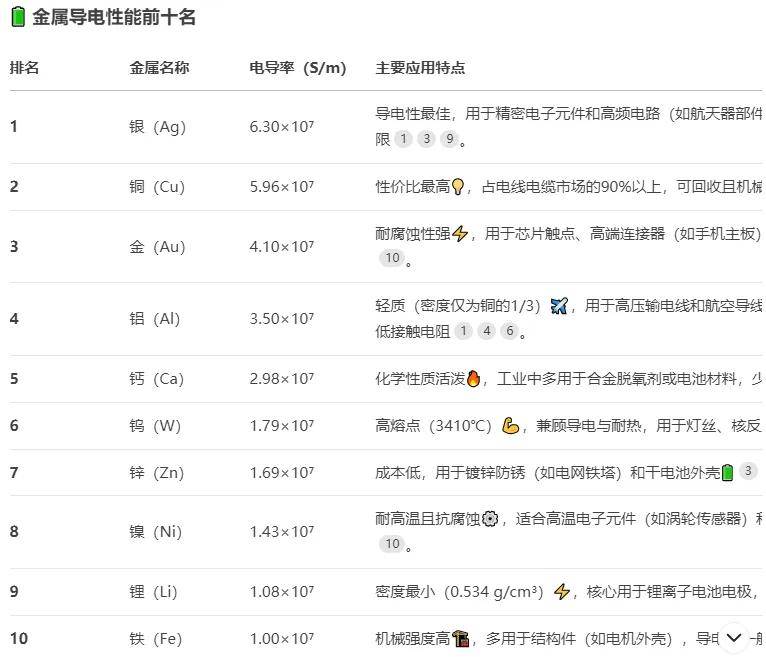The image size is (766, 657).
Task: Click the value 6.30×10⁷
Action: [x=282, y=127]
